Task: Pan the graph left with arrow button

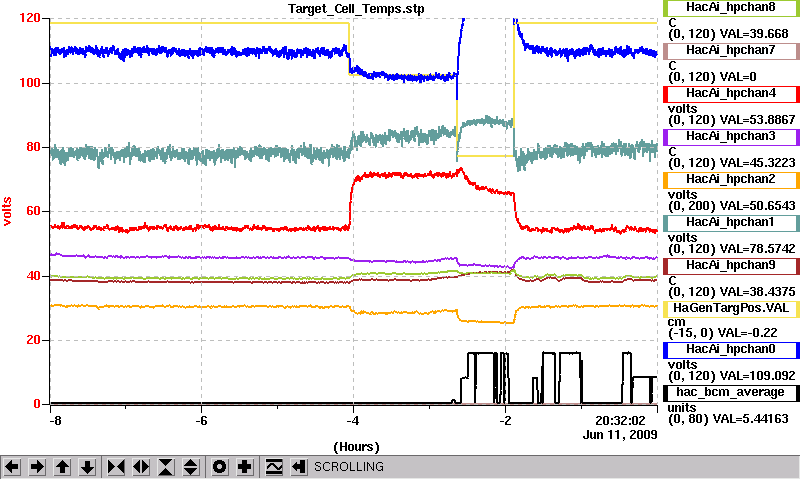Action: [x=12, y=467]
